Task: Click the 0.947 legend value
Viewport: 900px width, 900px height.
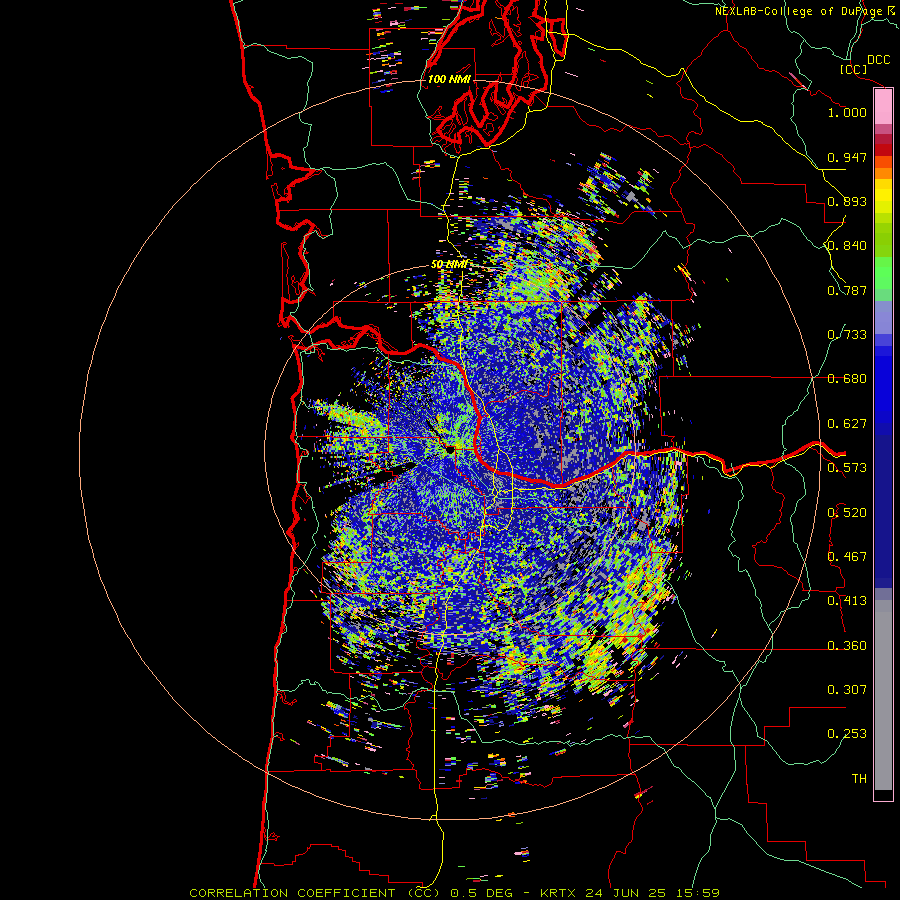Action: click(847, 157)
